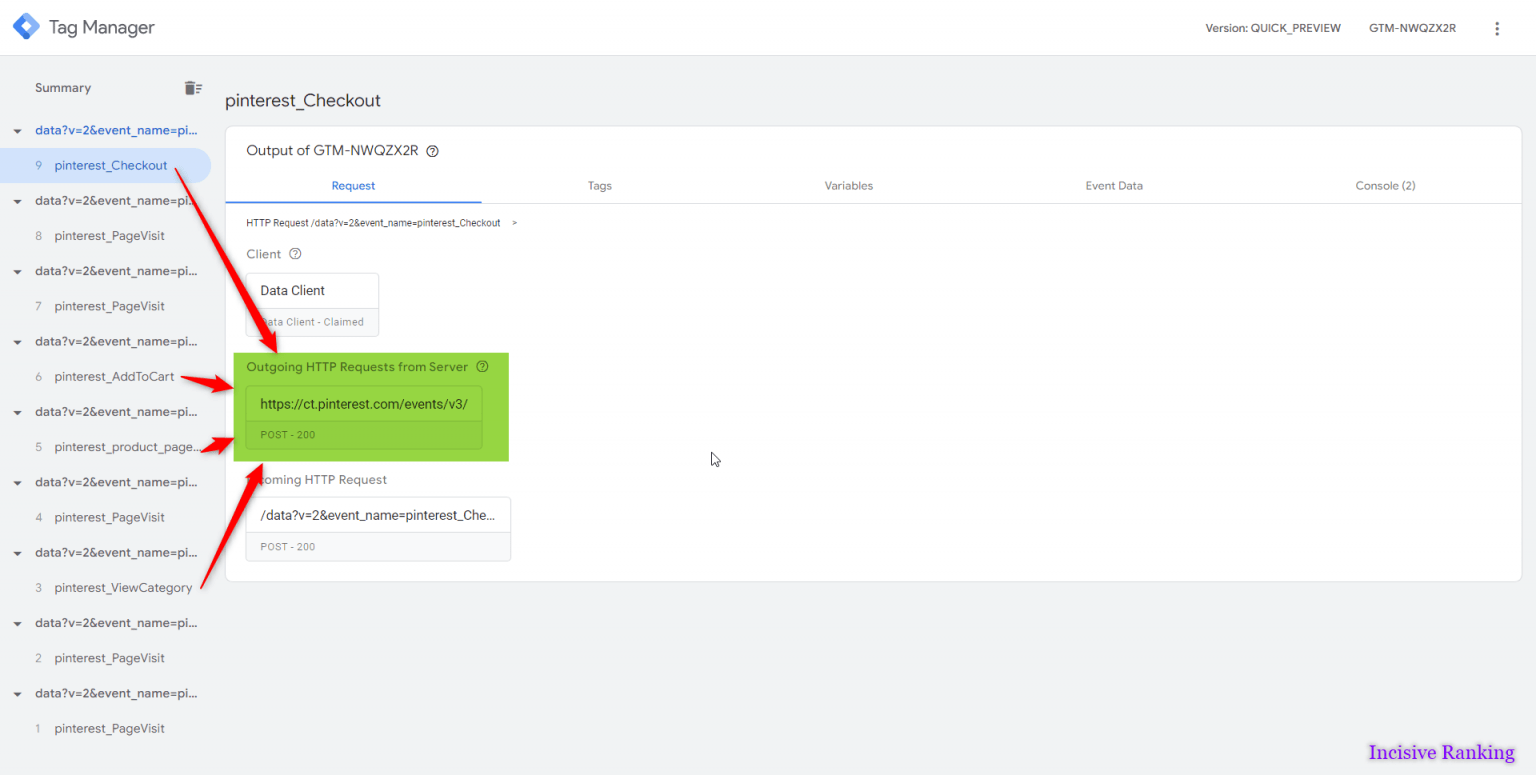Open help for Outgoing HTTP Requests from Server

(483, 367)
